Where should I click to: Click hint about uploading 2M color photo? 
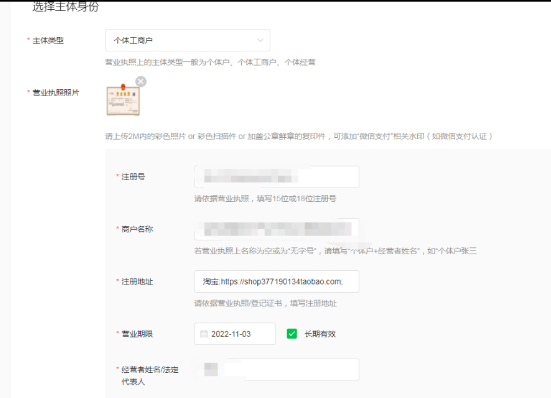(x=299, y=136)
